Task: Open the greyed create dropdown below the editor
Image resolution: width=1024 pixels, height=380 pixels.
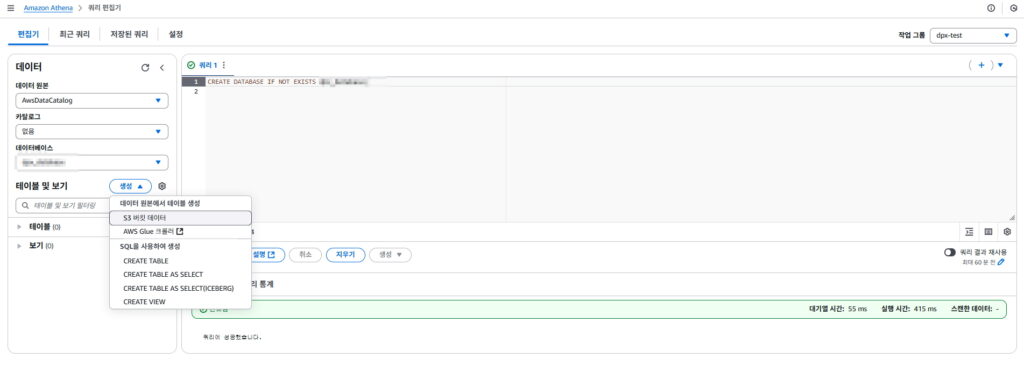Action: (390, 255)
